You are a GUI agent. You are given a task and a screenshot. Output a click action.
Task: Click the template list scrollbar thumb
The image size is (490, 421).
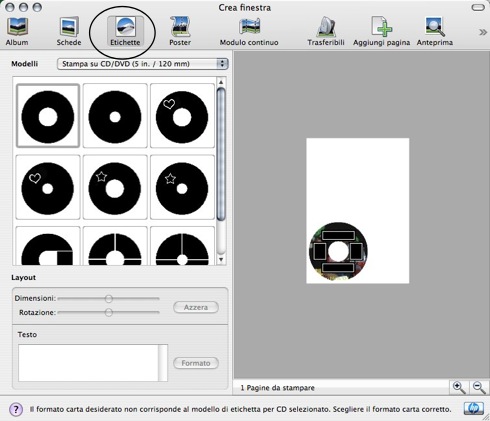[x=221, y=154]
